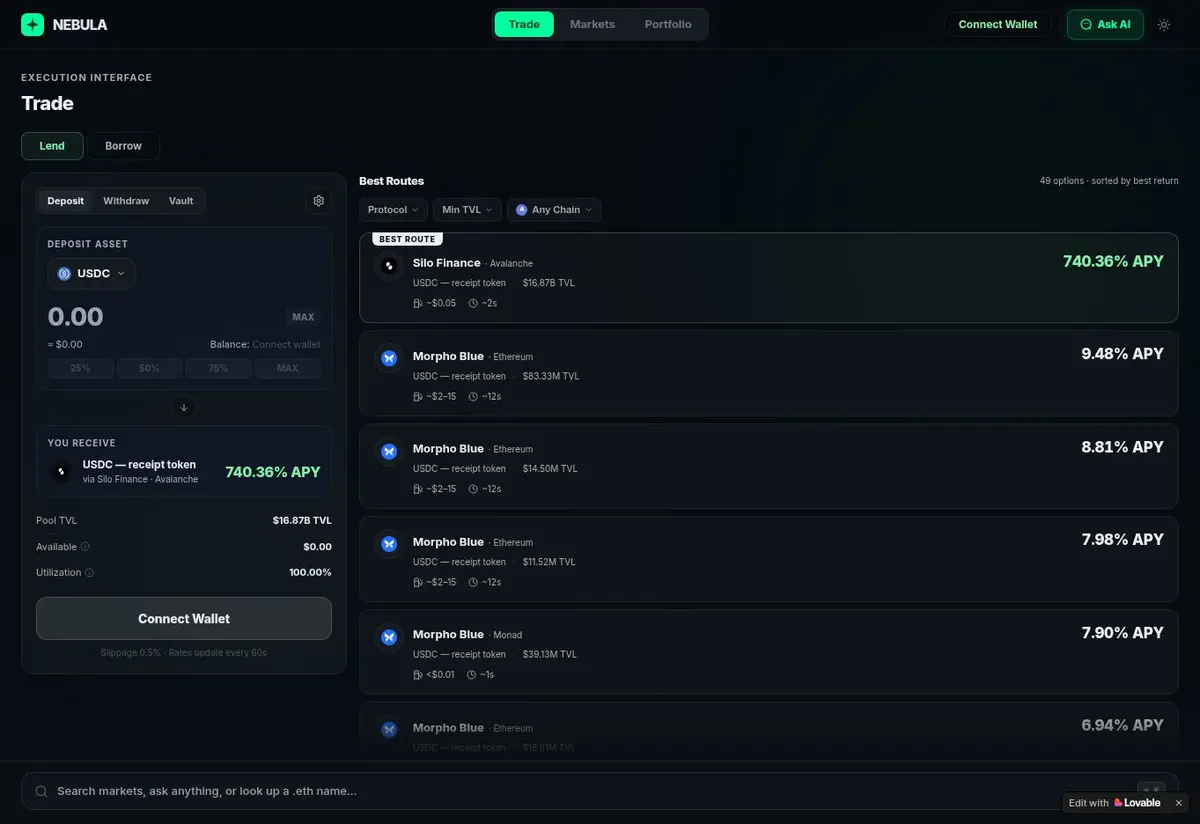Click Connect Wallet in the header
Image resolution: width=1200 pixels, height=824 pixels.
[x=998, y=24]
